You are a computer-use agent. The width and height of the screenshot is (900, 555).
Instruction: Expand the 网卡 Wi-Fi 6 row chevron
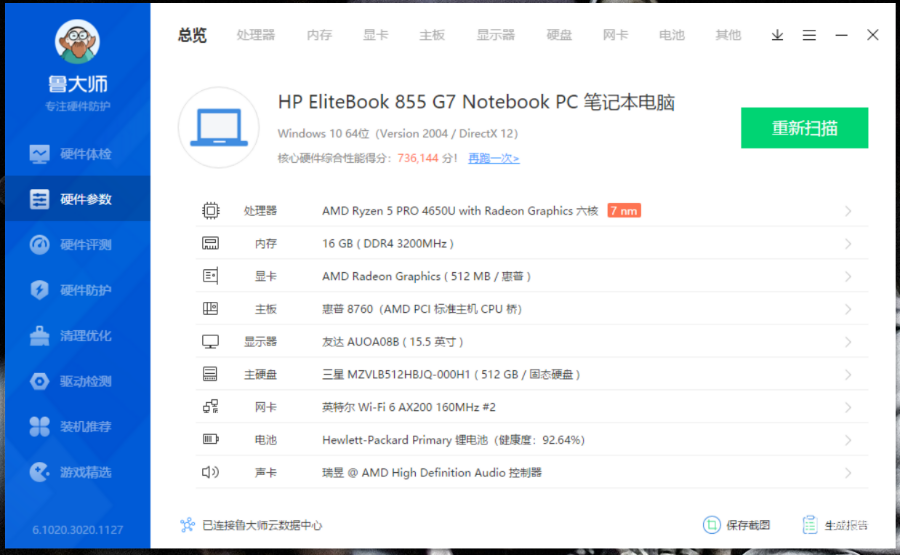coord(848,407)
